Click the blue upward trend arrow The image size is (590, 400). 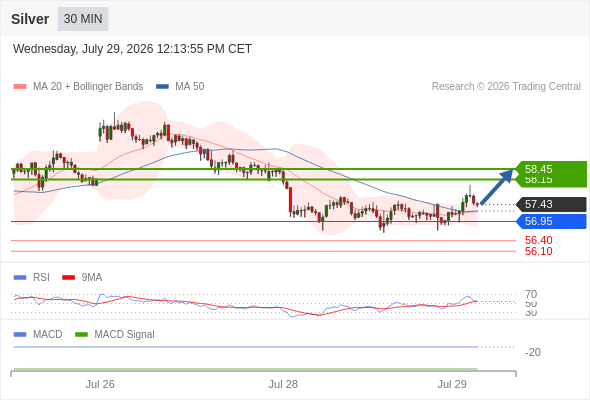[x=497, y=187]
